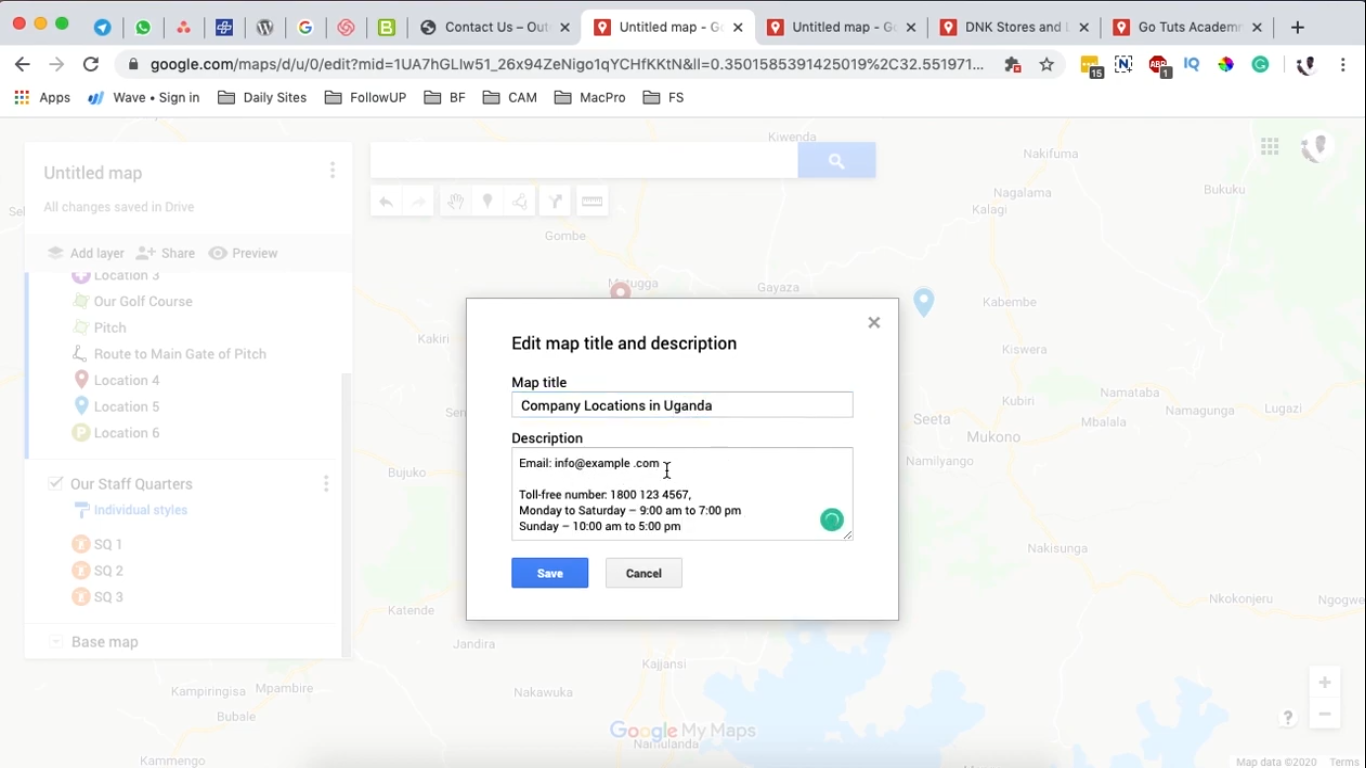1366x768 pixels.
Task: Open the Apps bookmarks shortcut
Action: click(42, 97)
